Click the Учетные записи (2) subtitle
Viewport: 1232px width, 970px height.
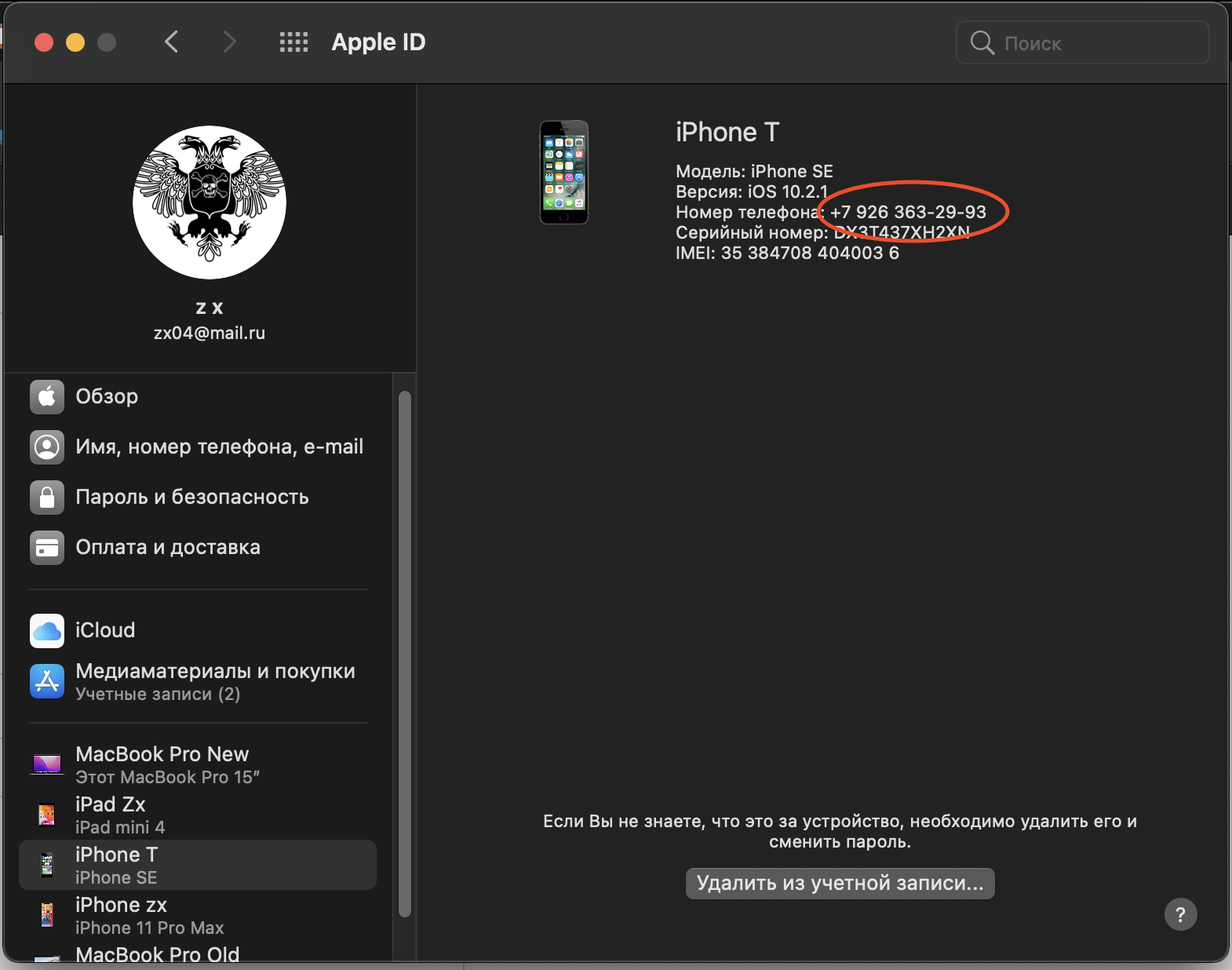click(x=158, y=694)
